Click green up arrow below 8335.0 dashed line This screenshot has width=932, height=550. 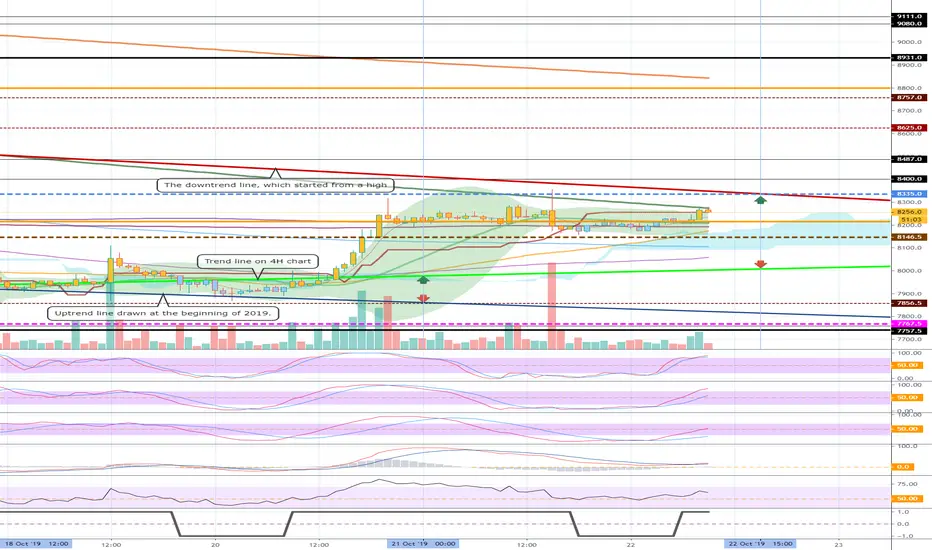[x=760, y=200]
